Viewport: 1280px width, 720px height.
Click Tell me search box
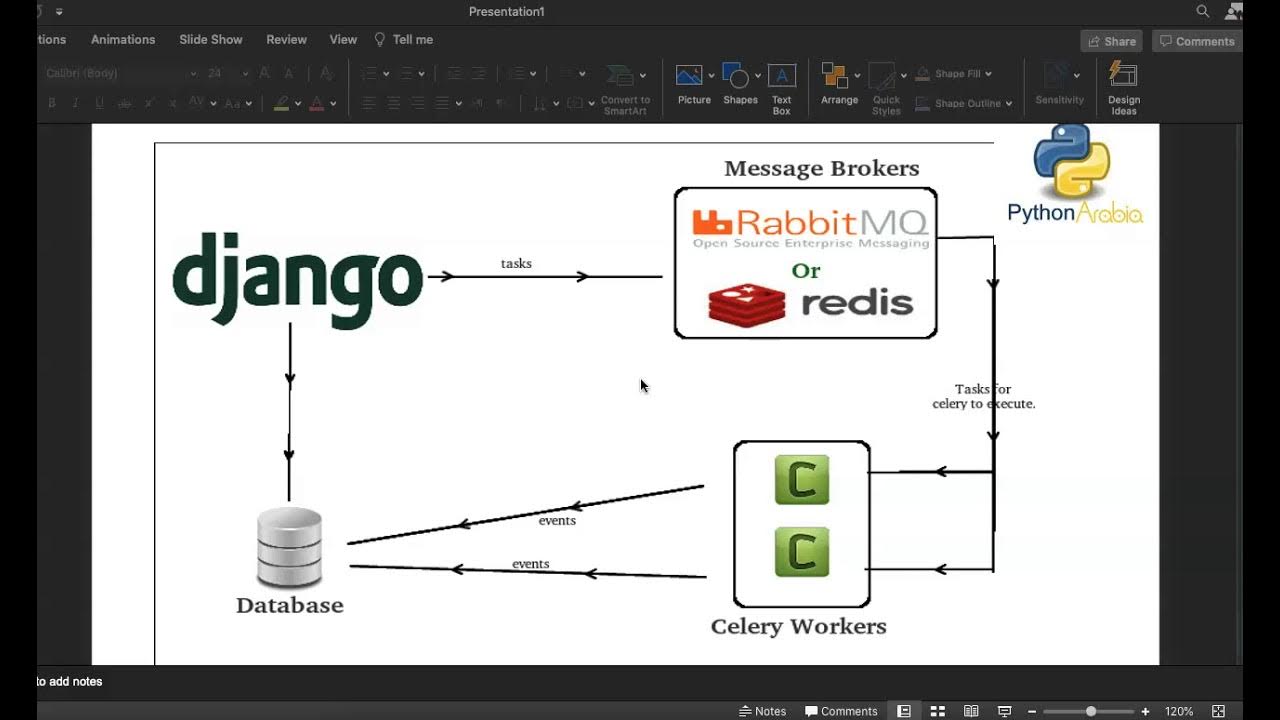(x=403, y=40)
